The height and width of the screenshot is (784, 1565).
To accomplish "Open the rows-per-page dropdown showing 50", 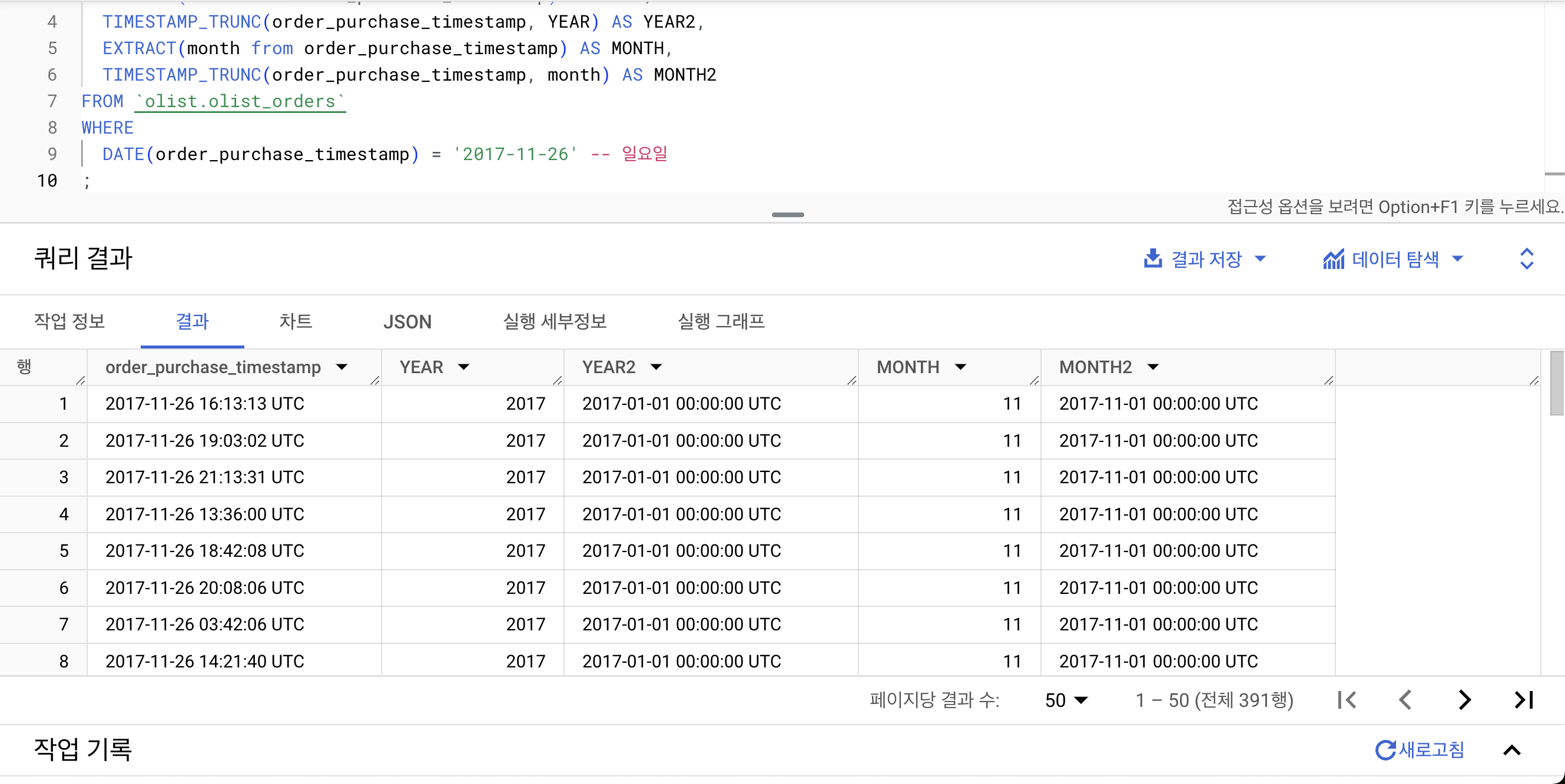I will pyautogui.click(x=1066, y=700).
